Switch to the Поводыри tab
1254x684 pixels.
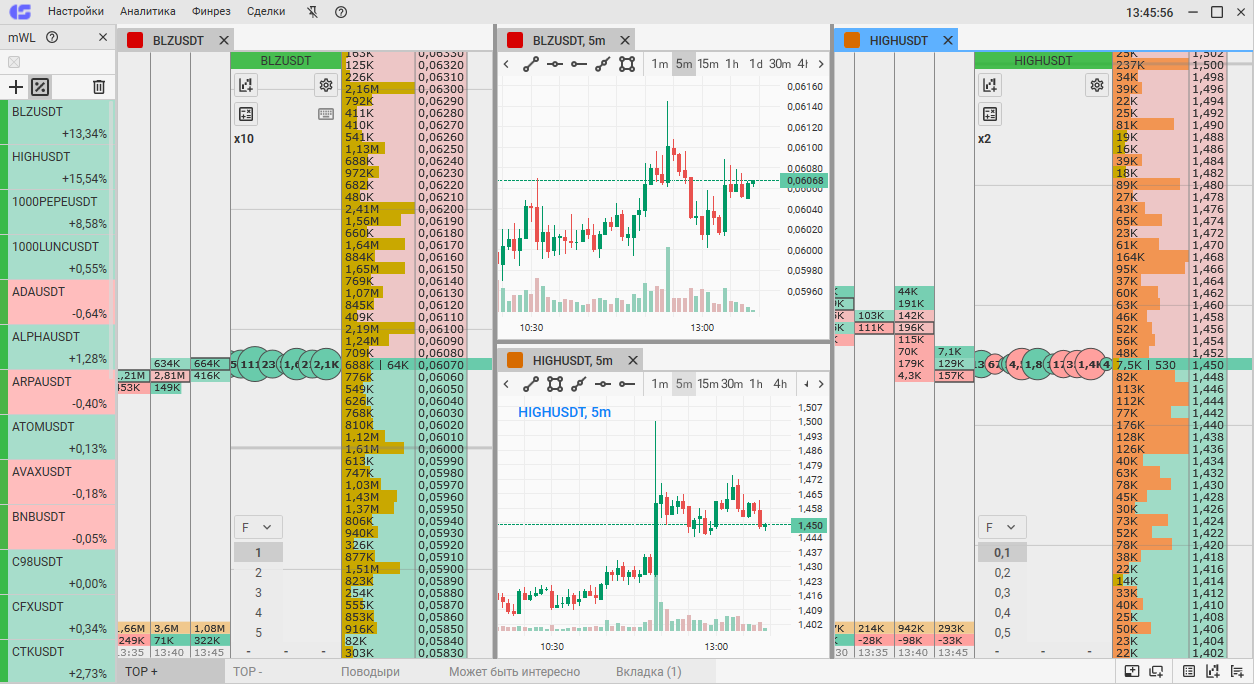(370, 672)
